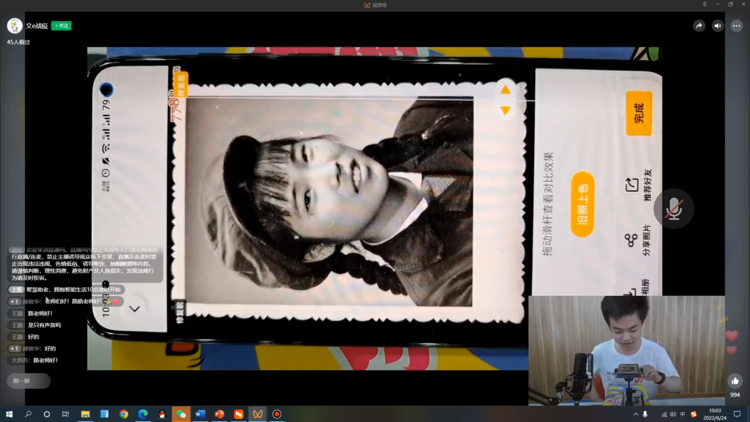Open the taskbar clock showing 10:03
Screen dimensions: 750x422
(716, 414)
